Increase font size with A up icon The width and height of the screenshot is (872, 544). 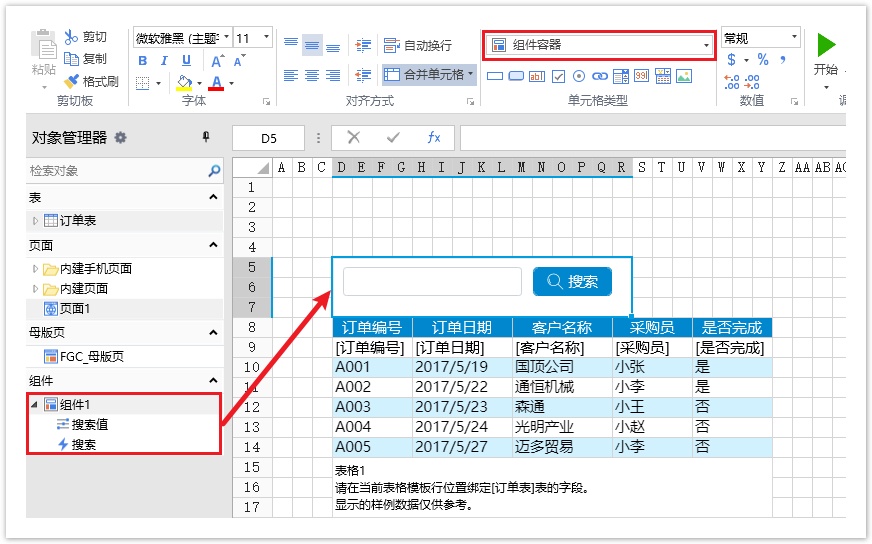(x=217, y=61)
